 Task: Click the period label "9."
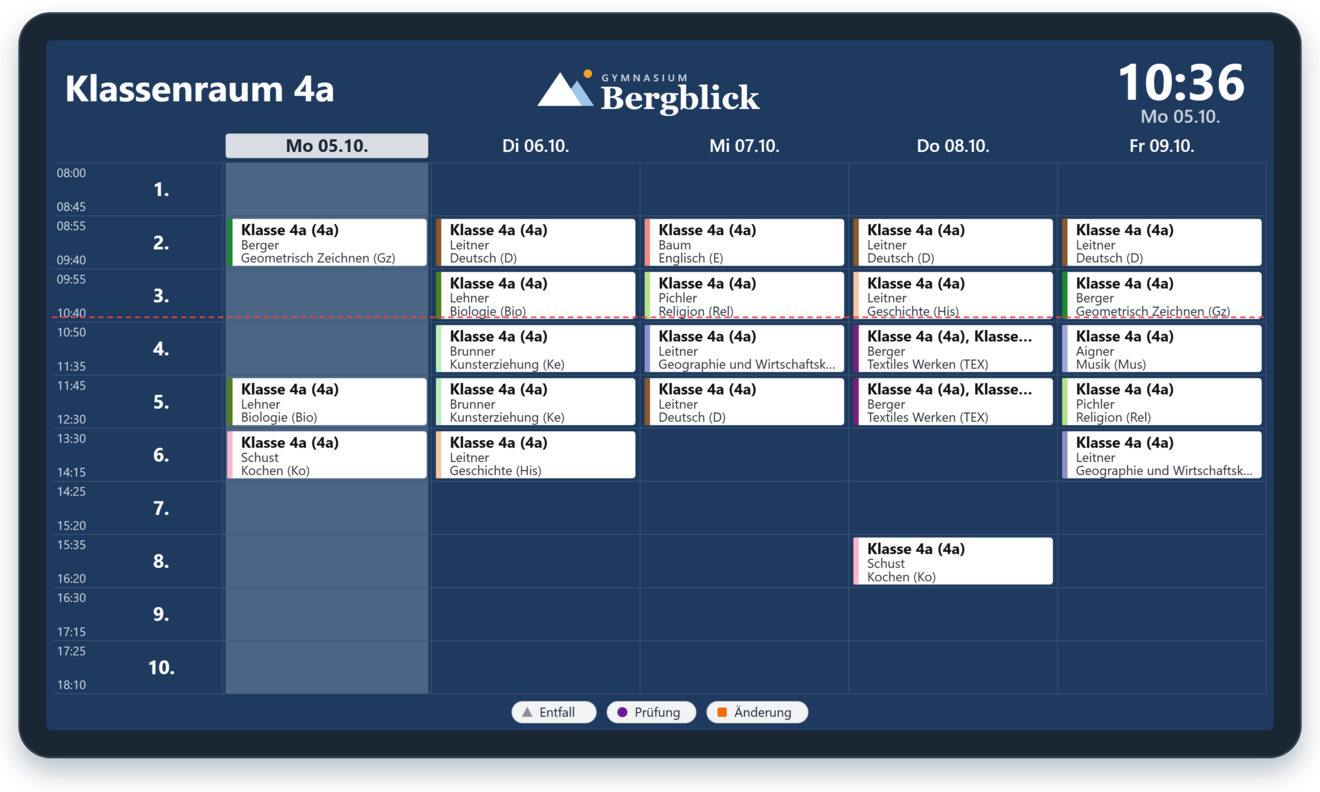161,615
